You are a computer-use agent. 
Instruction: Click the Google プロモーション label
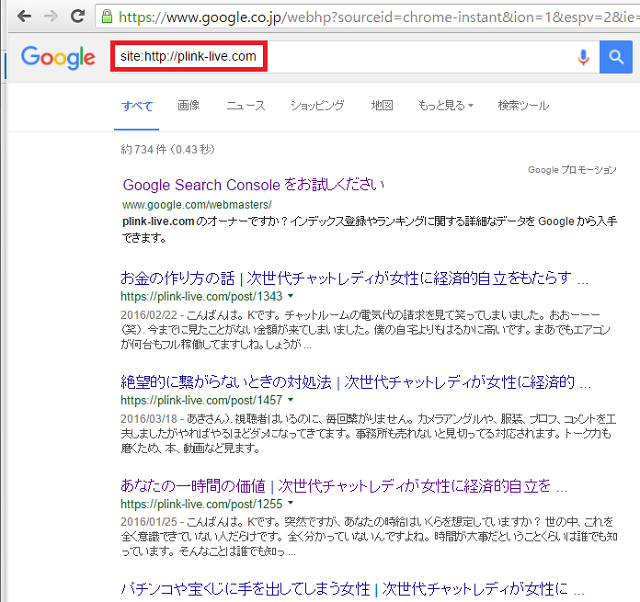click(572, 170)
